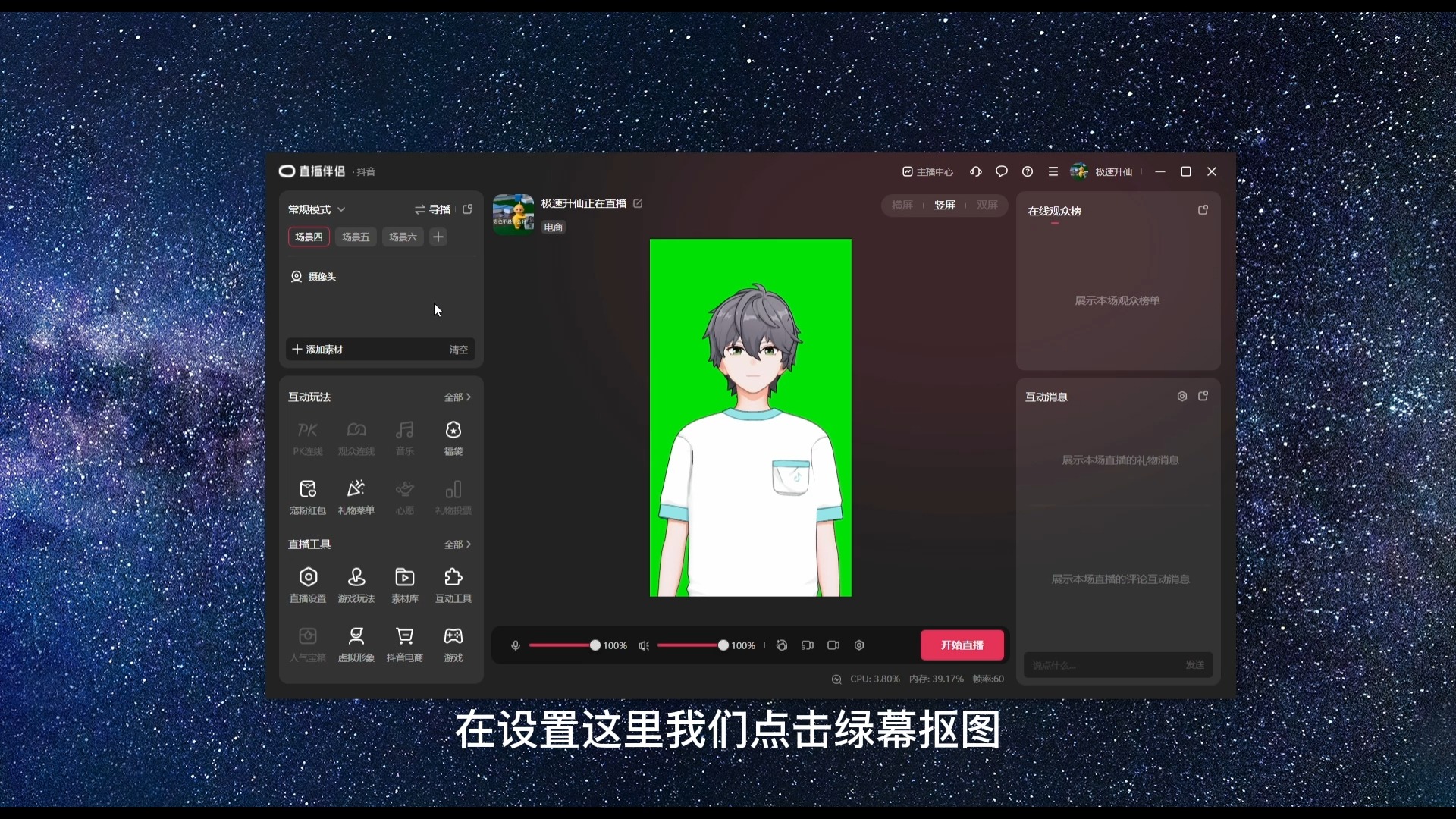Switch preview to 横屏 landscape mode

(902, 206)
